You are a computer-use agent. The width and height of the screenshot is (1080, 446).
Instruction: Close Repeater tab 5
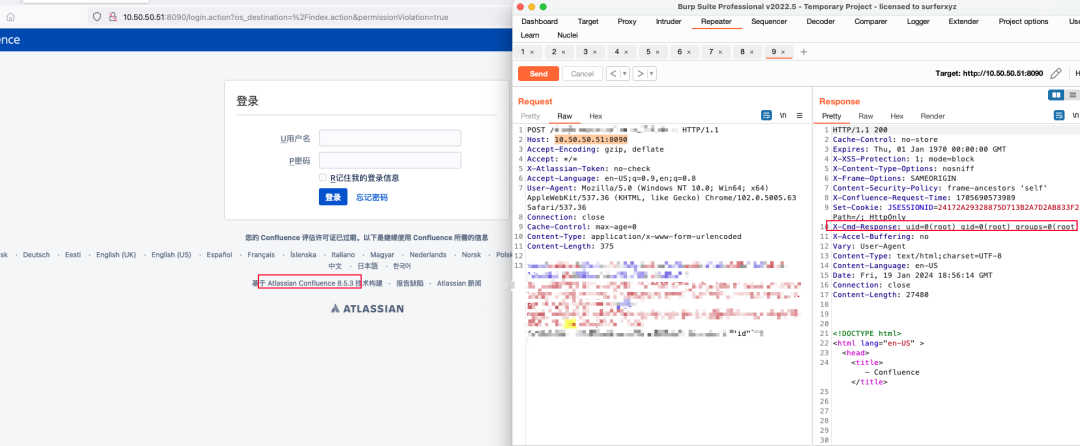(x=657, y=52)
